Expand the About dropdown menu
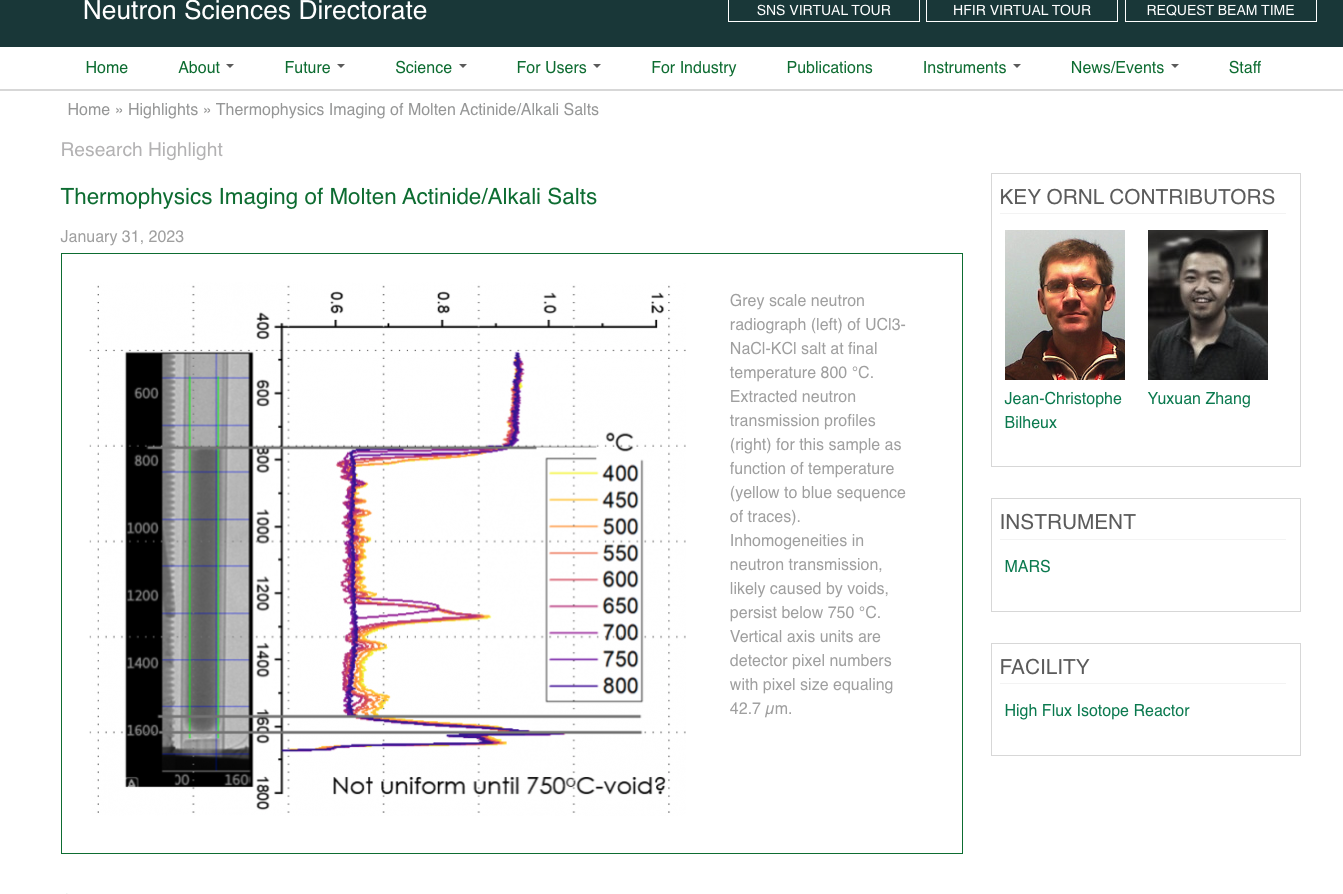1343x894 pixels. tap(206, 68)
